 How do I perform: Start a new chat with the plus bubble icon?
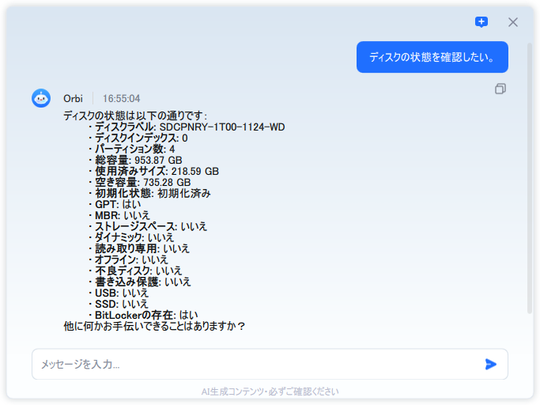[x=481, y=22]
